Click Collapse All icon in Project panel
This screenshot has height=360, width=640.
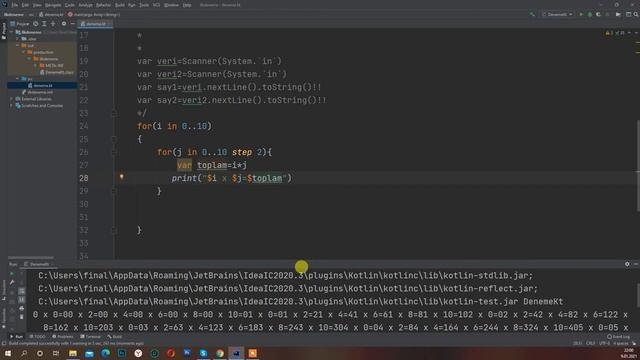click(53, 24)
